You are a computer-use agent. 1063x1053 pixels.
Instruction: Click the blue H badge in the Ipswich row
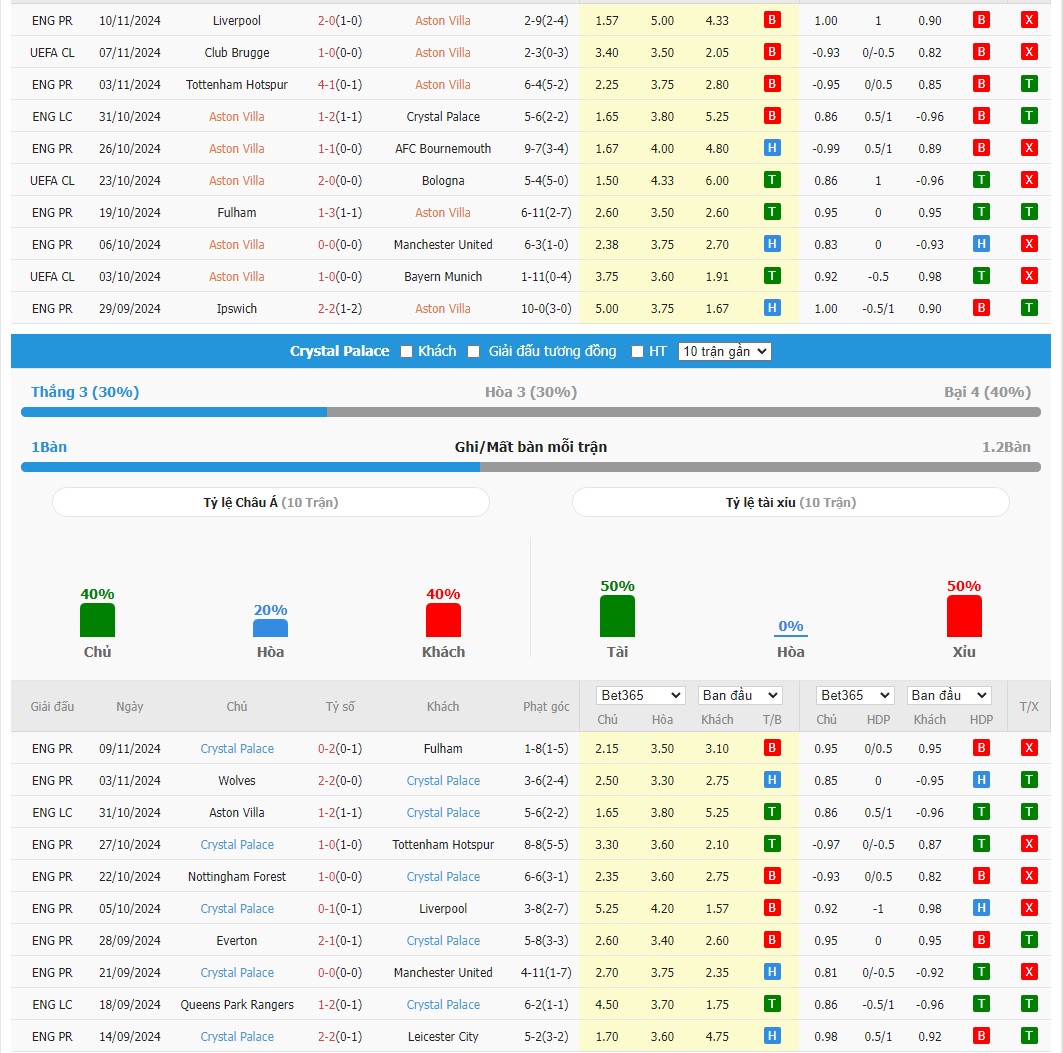coord(771,309)
